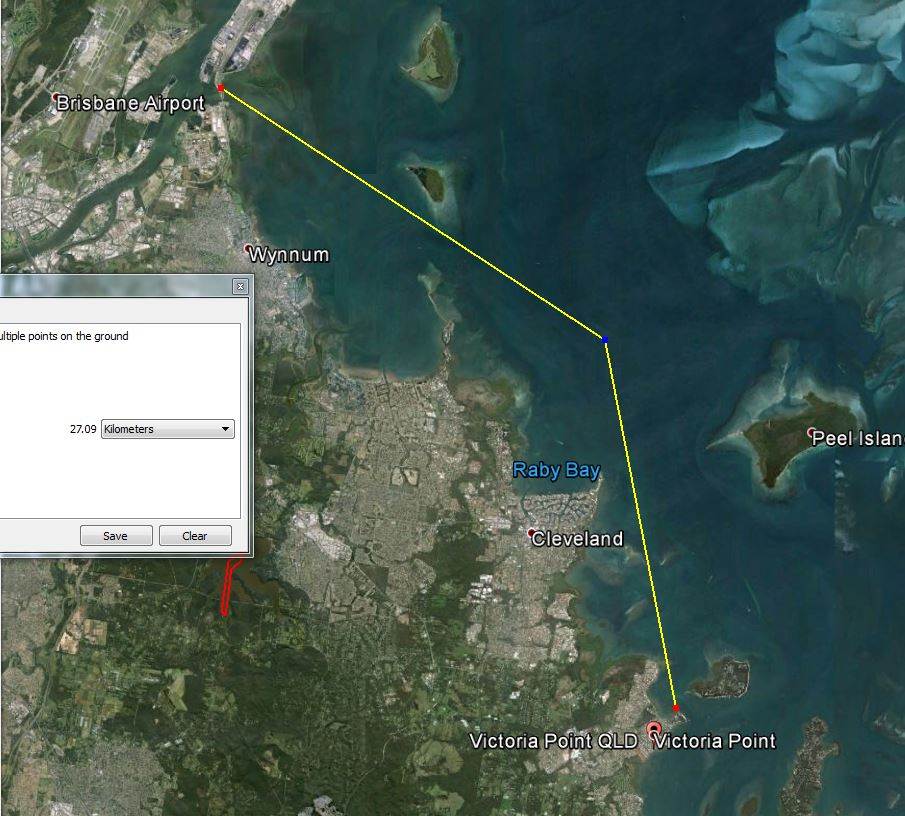Click the red Victoria Point pin icon

tap(654, 729)
